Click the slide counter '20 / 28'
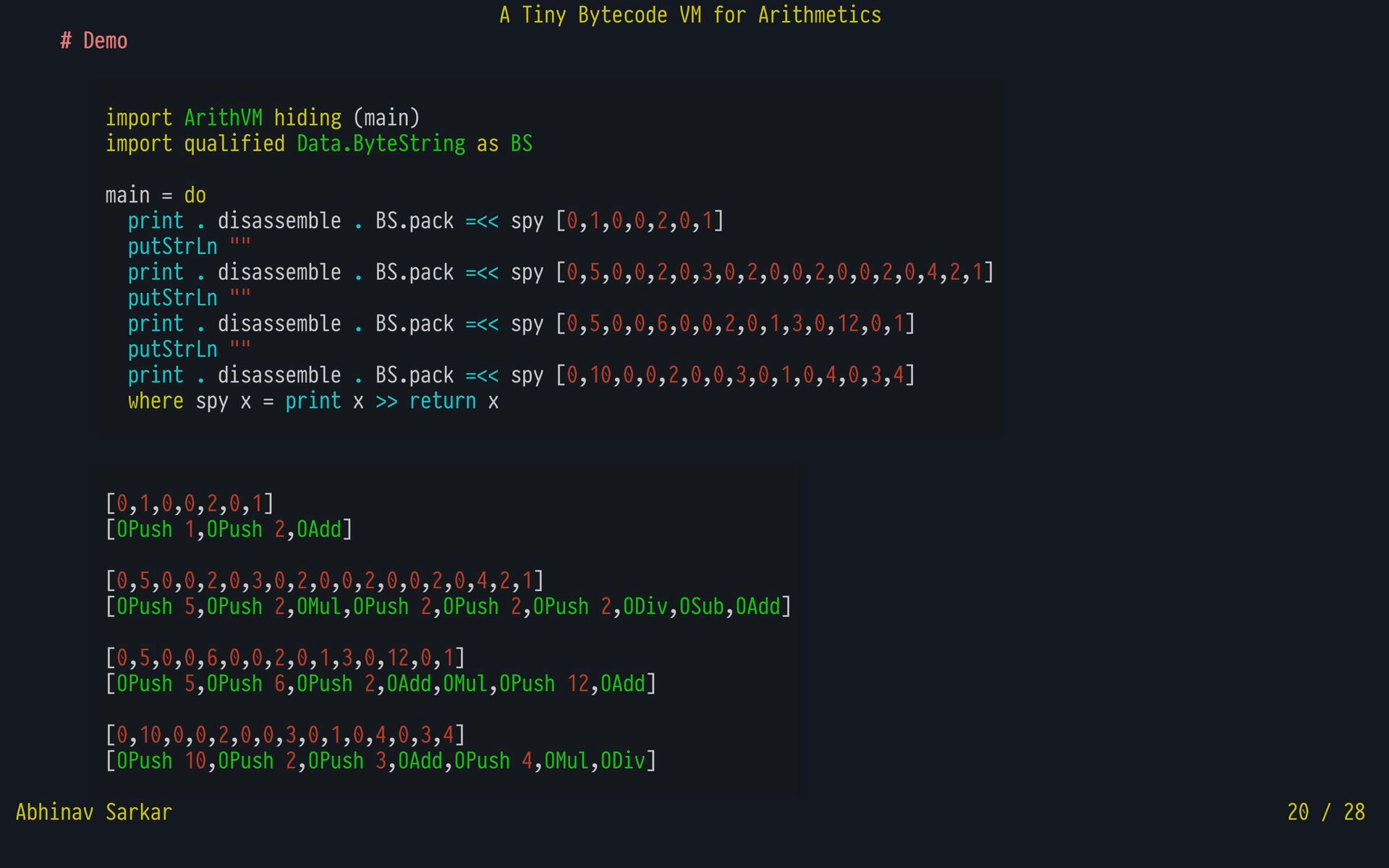The image size is (1389, 868). click(1325, 812)
